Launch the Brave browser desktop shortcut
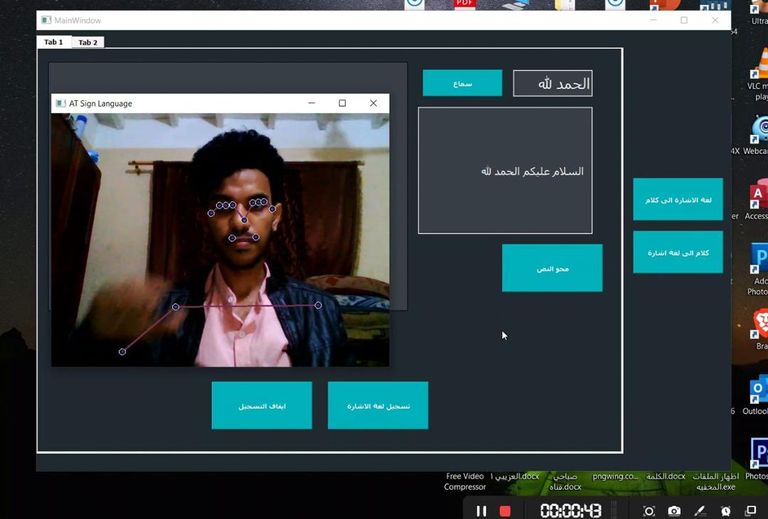This screenshot has height=519, width=768. click(760, 328)
